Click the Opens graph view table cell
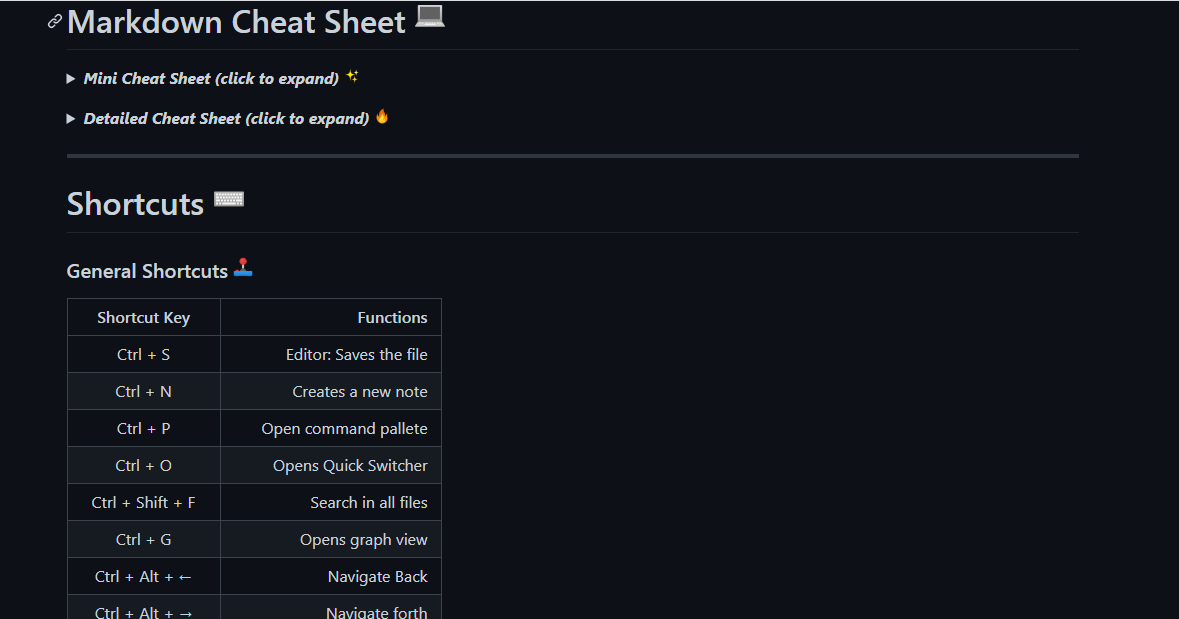Viewport: 1179px width, 619px height. coord(359,539)
